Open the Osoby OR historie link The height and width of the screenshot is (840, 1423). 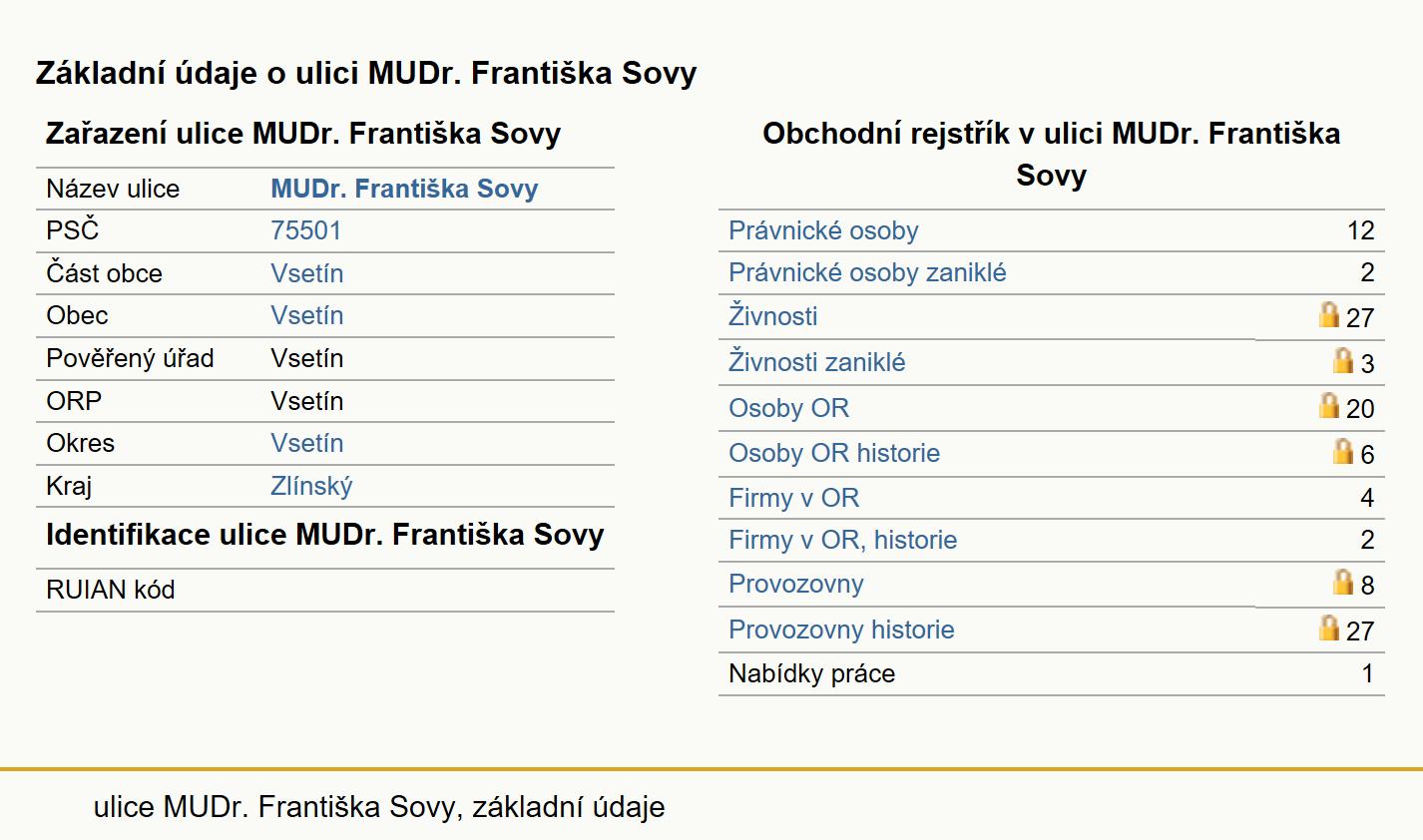click(834, 453)
